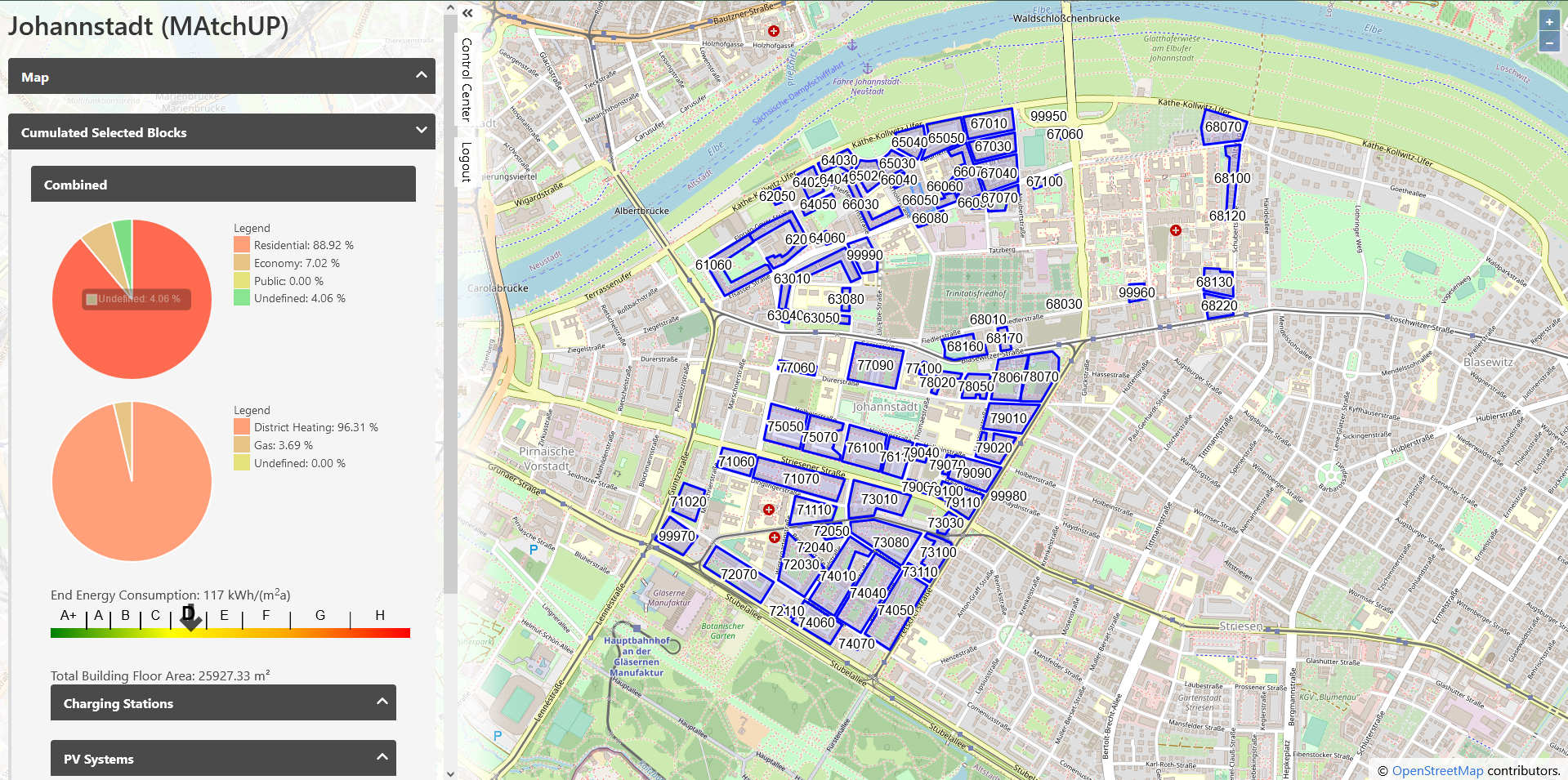The height and width of the screenshot is (780, 1568).
Task: Select map block 71020
Action: [688, 501]
